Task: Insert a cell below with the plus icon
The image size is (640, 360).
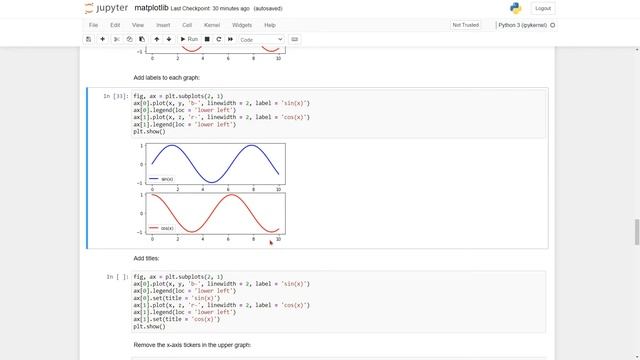Action: pos(102,39)
